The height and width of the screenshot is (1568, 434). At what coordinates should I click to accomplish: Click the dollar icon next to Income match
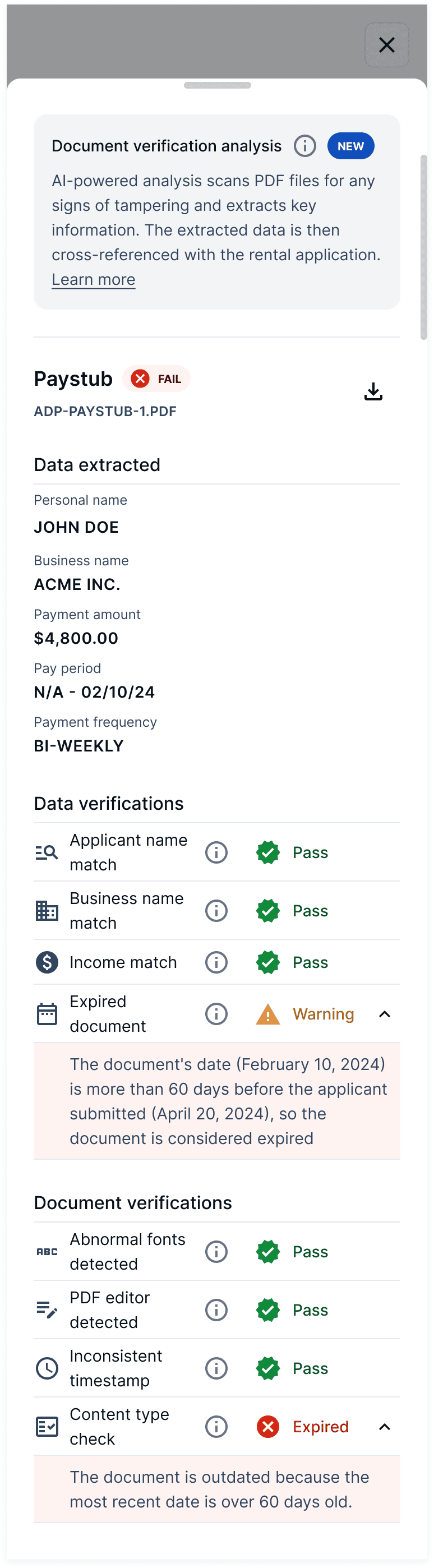click(47, 962)
